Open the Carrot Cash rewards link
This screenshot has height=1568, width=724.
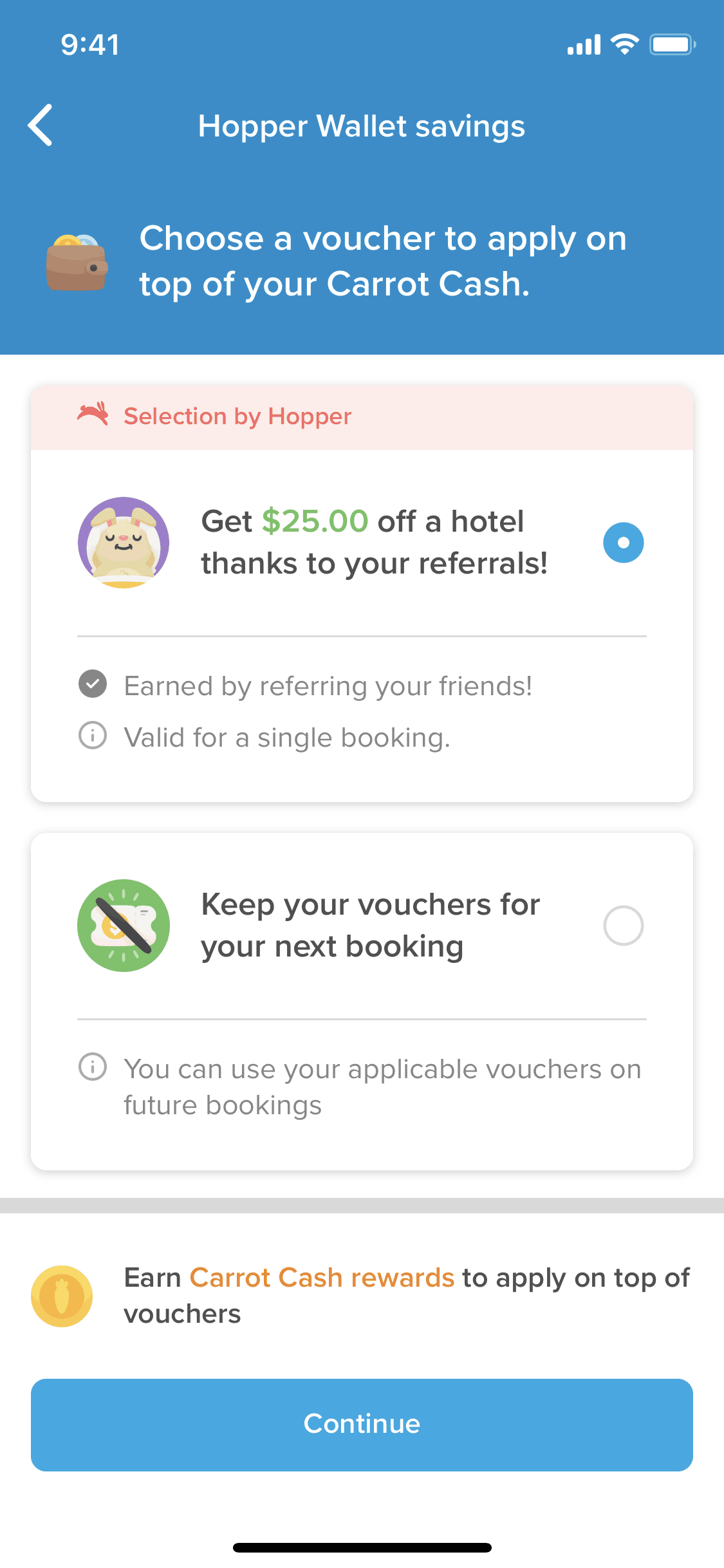pos(322,1278)
